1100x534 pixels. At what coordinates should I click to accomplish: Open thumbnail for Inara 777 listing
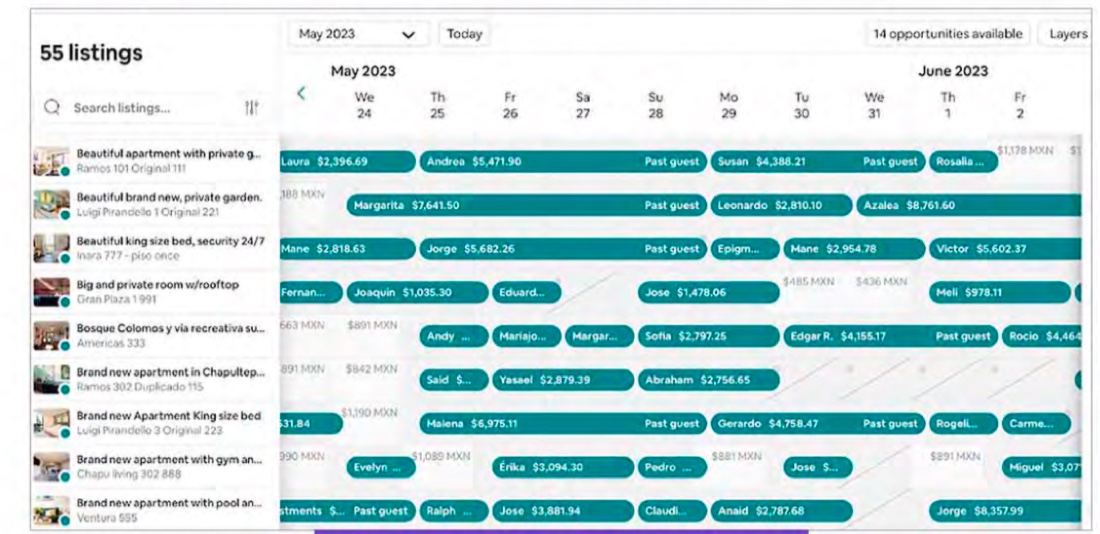coord(52,248)
